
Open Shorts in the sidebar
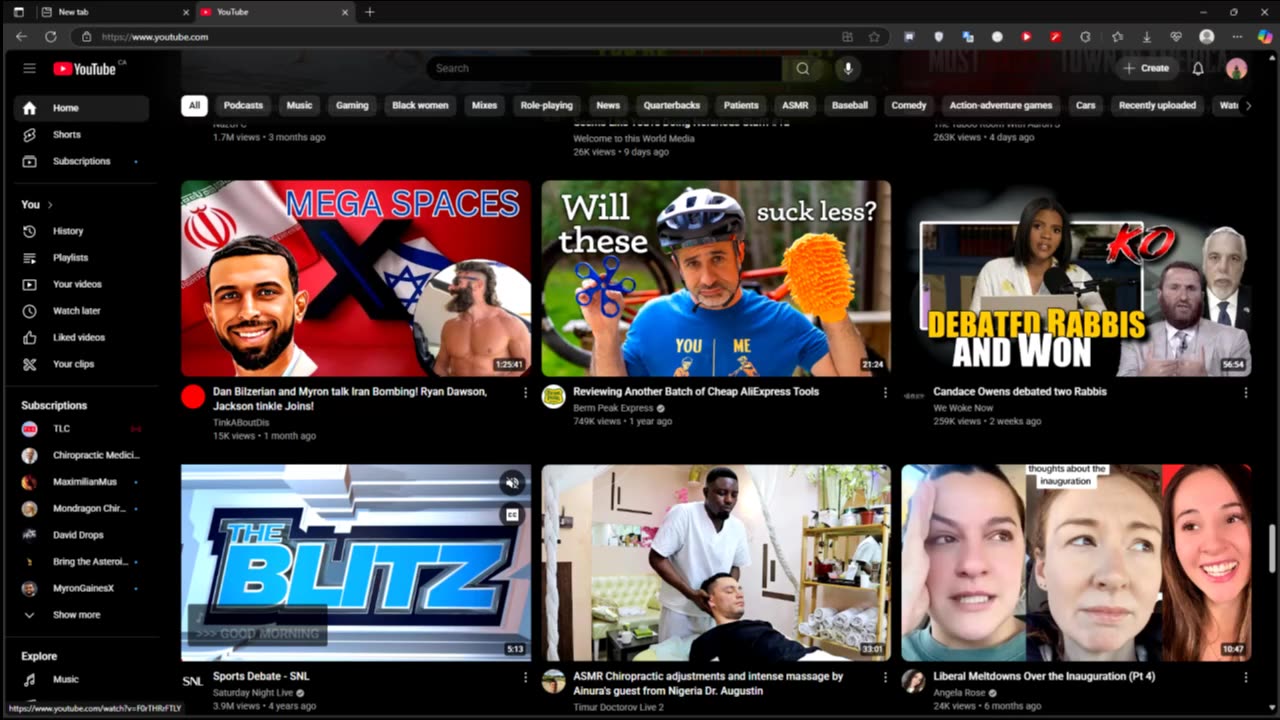pos(81,134)
